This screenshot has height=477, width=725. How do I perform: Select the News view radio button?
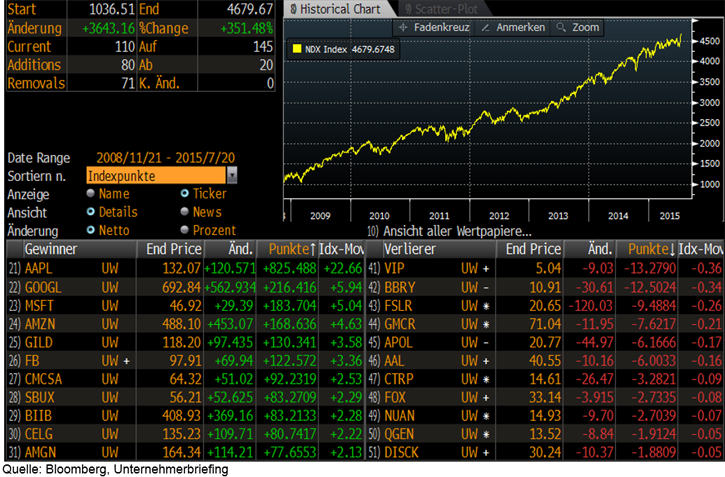pyautogui.click(x=184, y=212)
